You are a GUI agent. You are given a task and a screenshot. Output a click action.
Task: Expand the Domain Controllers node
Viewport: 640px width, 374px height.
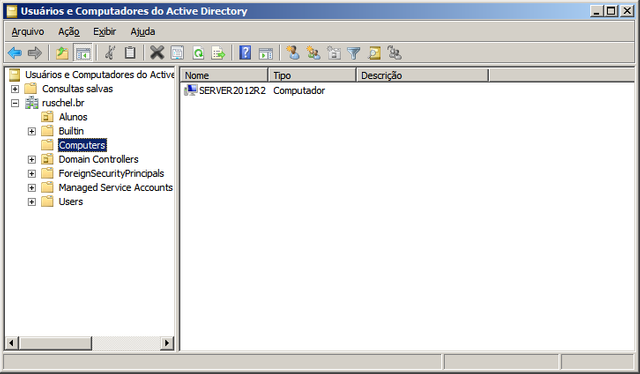pos(32,160)
